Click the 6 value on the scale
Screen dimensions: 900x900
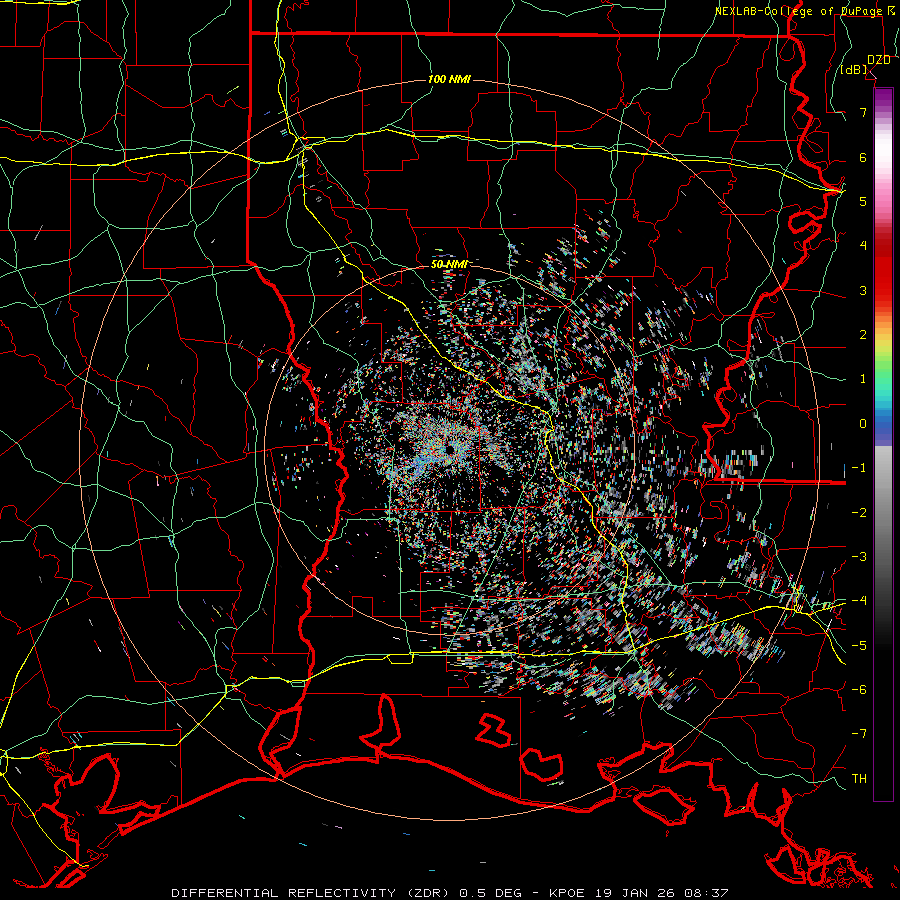pos(863,157)
